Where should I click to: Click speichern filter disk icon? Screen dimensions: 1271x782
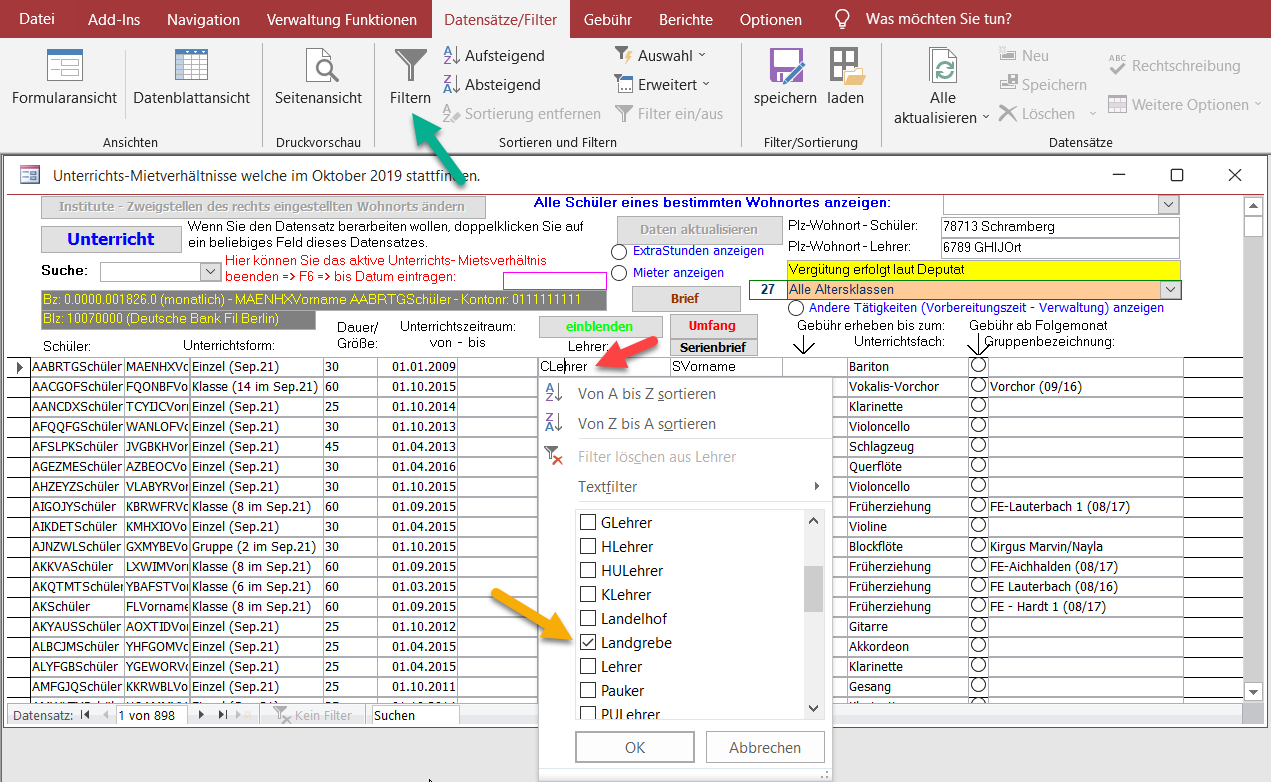pyautogui.click(x=785, y=67)
